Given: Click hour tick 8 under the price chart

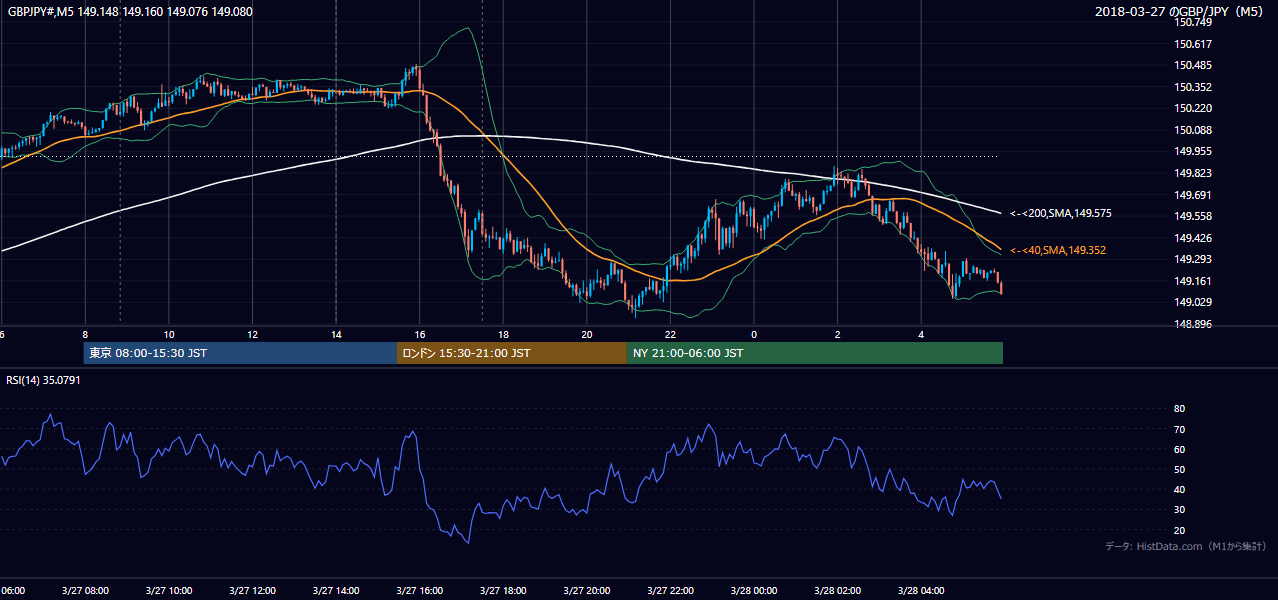Looking at the screenshot, I should [85, 335].
